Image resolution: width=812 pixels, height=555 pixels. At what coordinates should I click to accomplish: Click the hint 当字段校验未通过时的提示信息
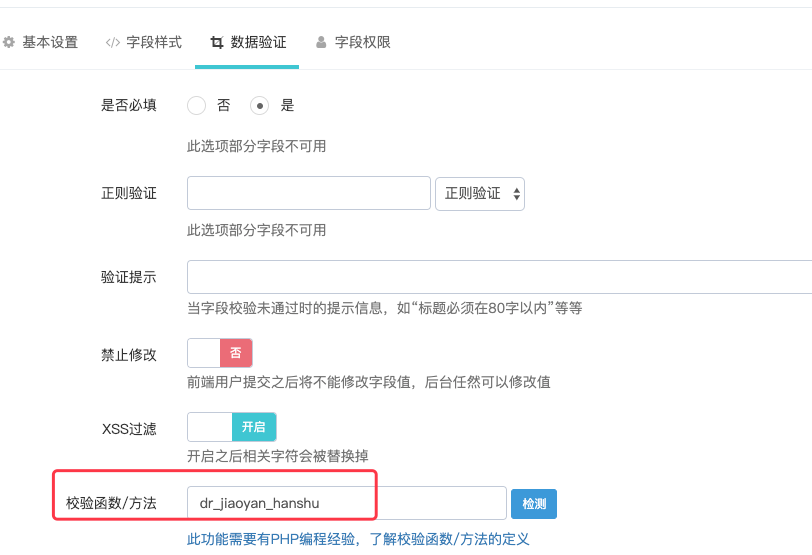(285, 309)
